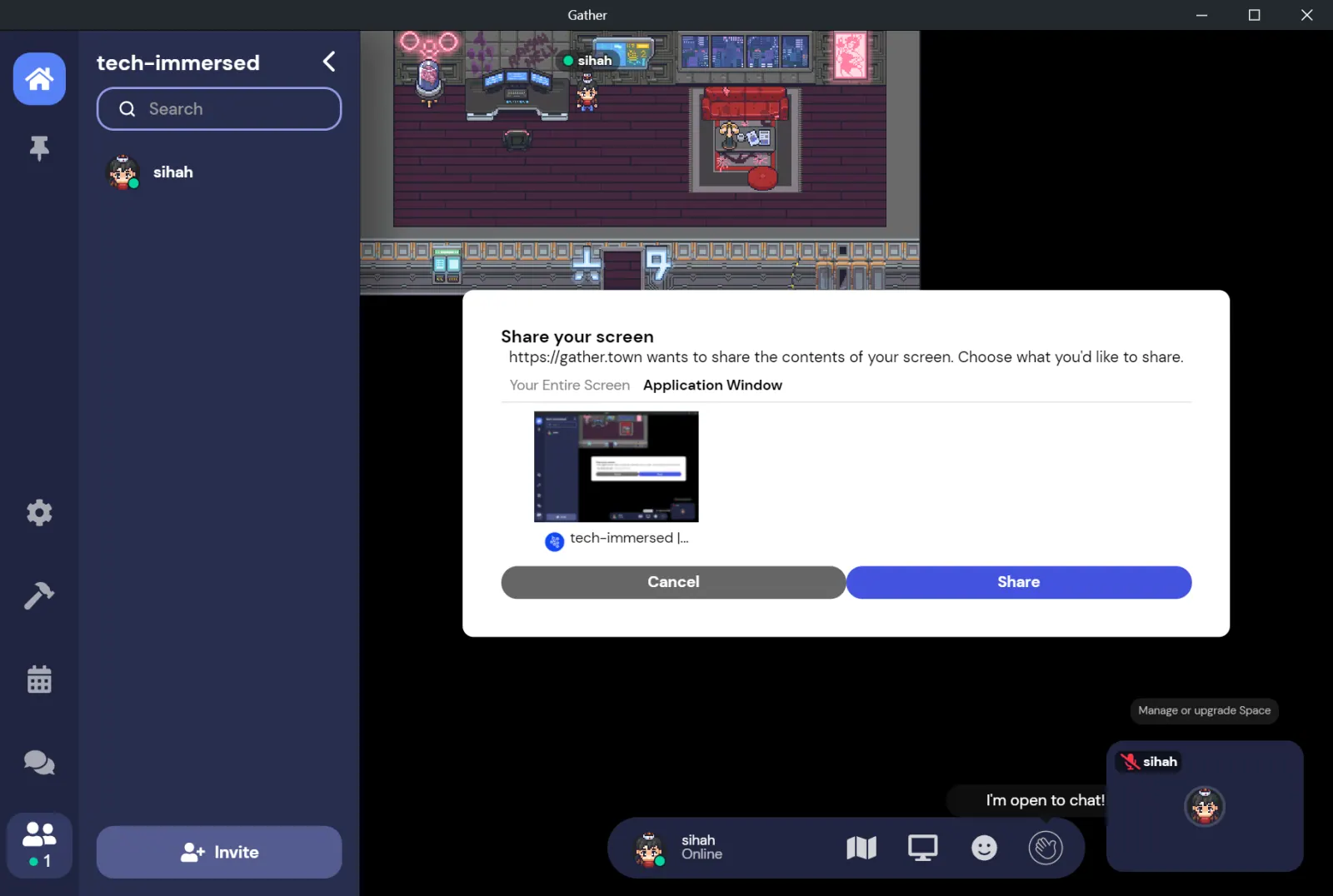Select the tech-immersed window thumbnail

pyautogui.click(x=616, y=466)
